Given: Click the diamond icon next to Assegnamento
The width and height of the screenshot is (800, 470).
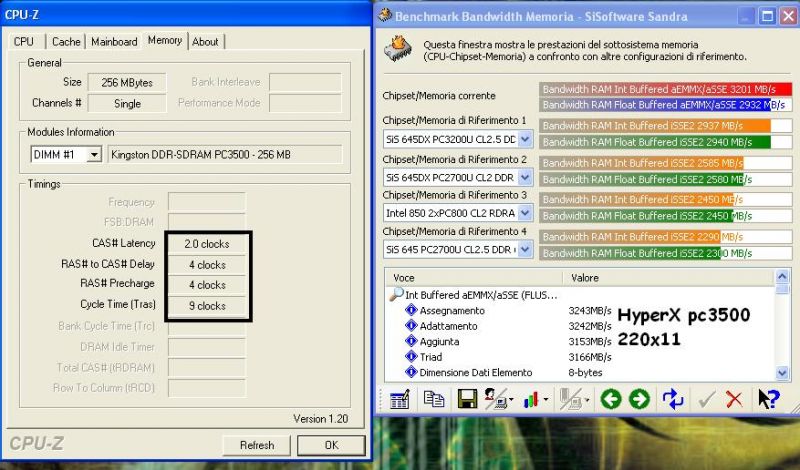Looking at the screenshot, I should 411,310.
